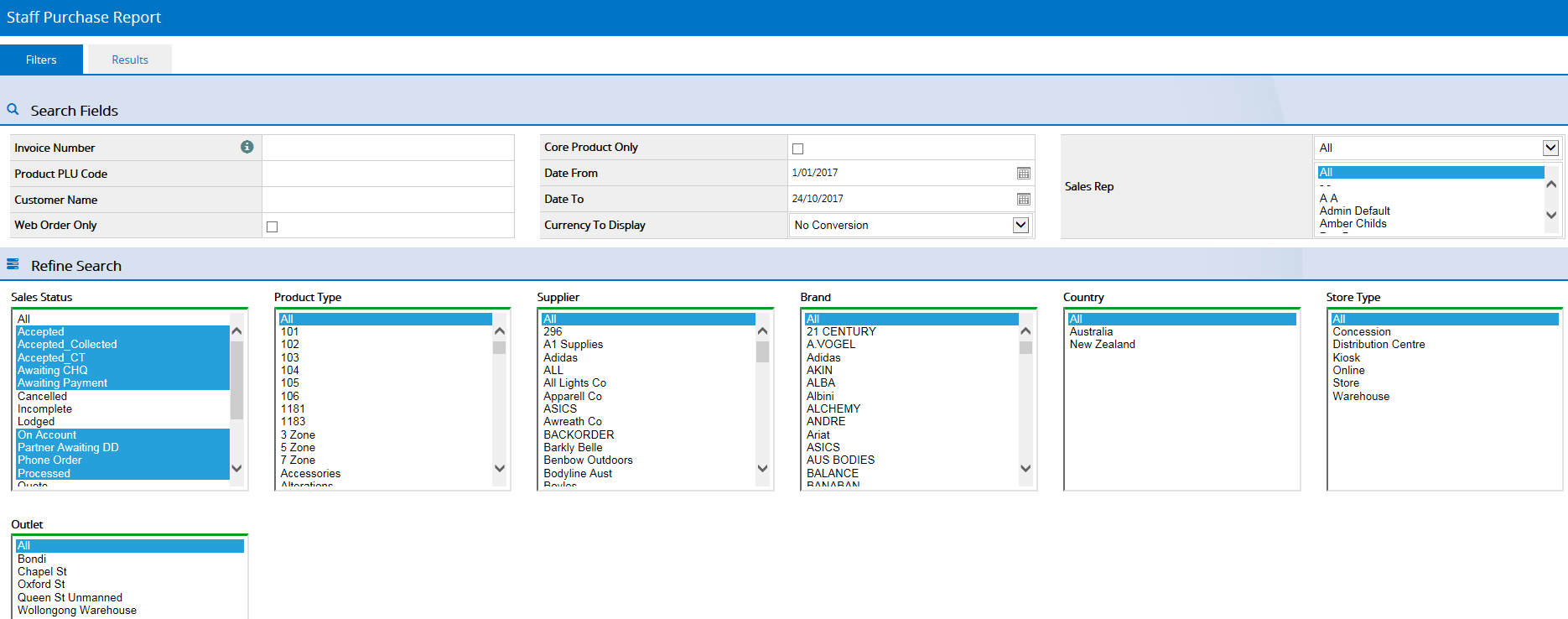Click Product Type list scroll-down arrow
Screen dimensions: 1568x619
(x=500, y=468)
